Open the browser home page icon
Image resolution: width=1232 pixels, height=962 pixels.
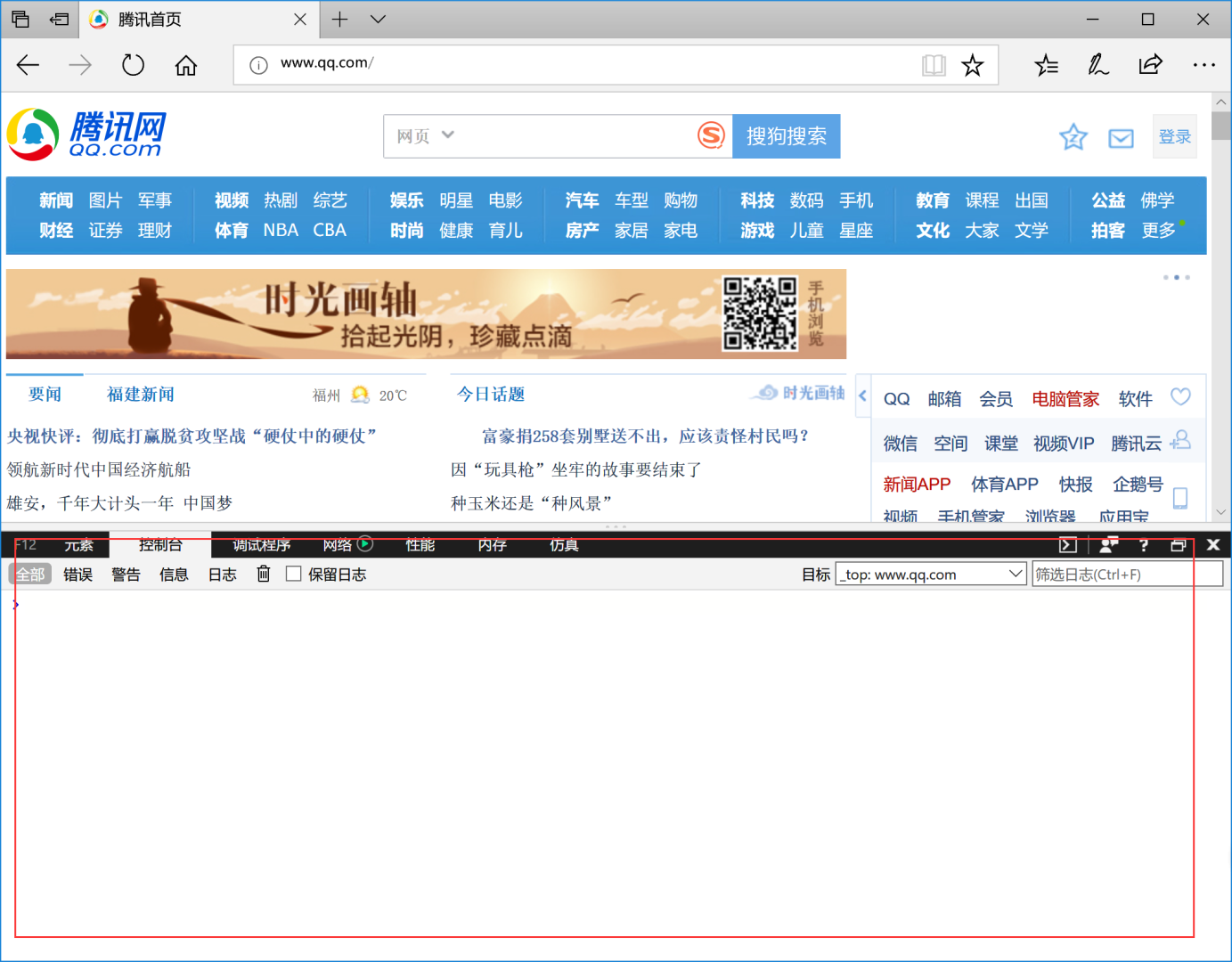point(185,65)
